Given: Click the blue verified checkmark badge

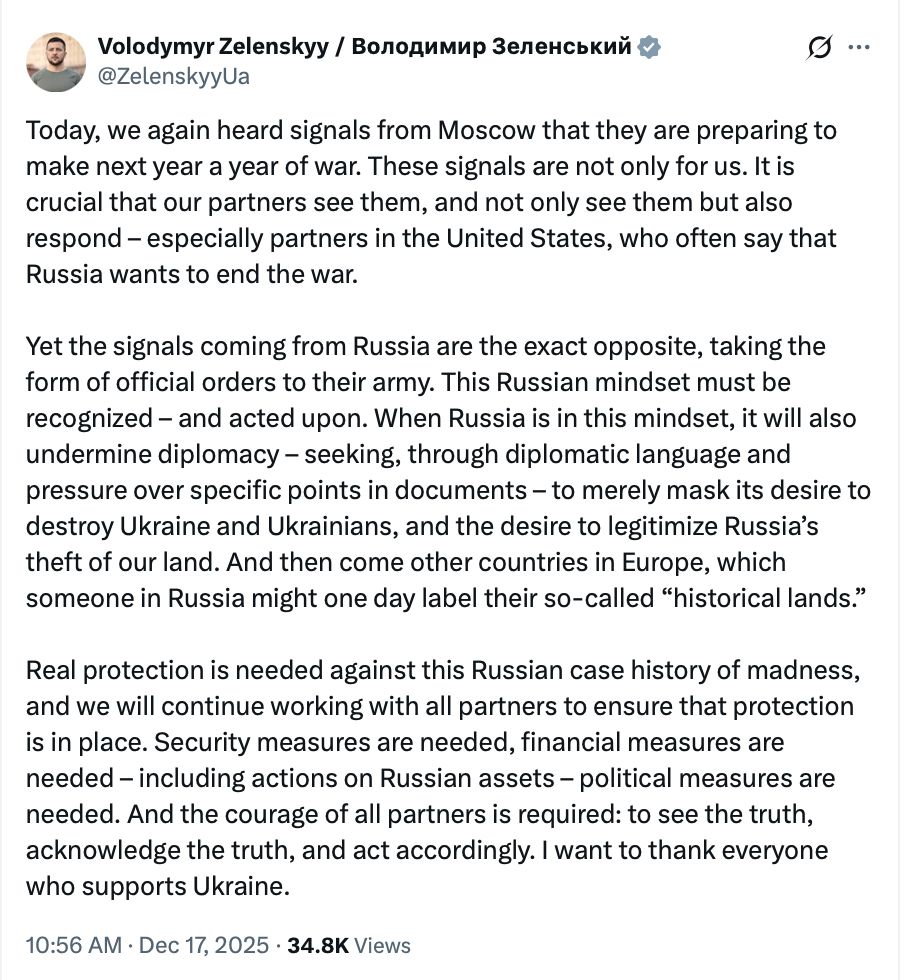Looking at the screenshot, I should coord(650,47).
